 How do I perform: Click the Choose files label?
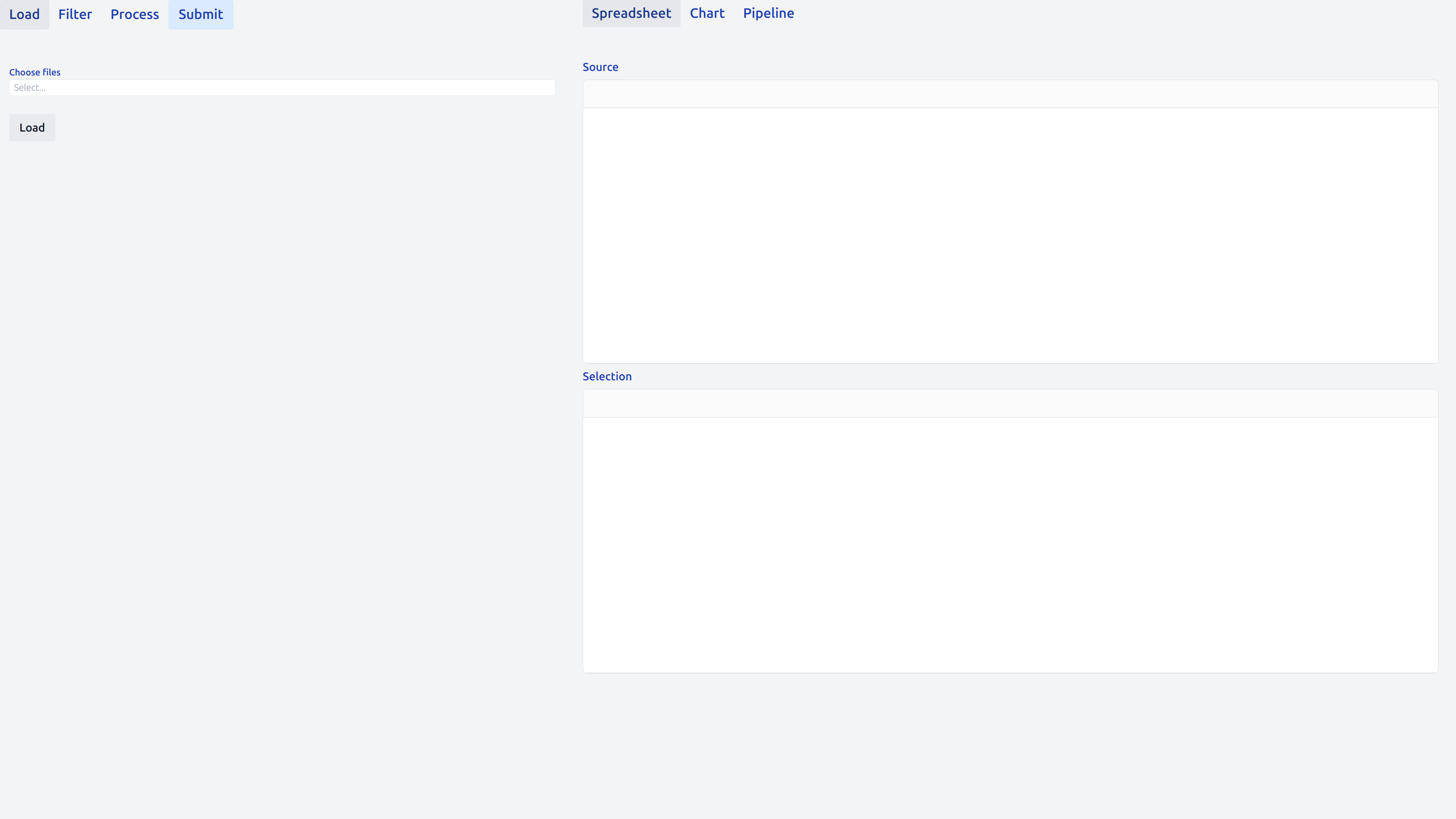pyautogui.click(x=35, y=72)
